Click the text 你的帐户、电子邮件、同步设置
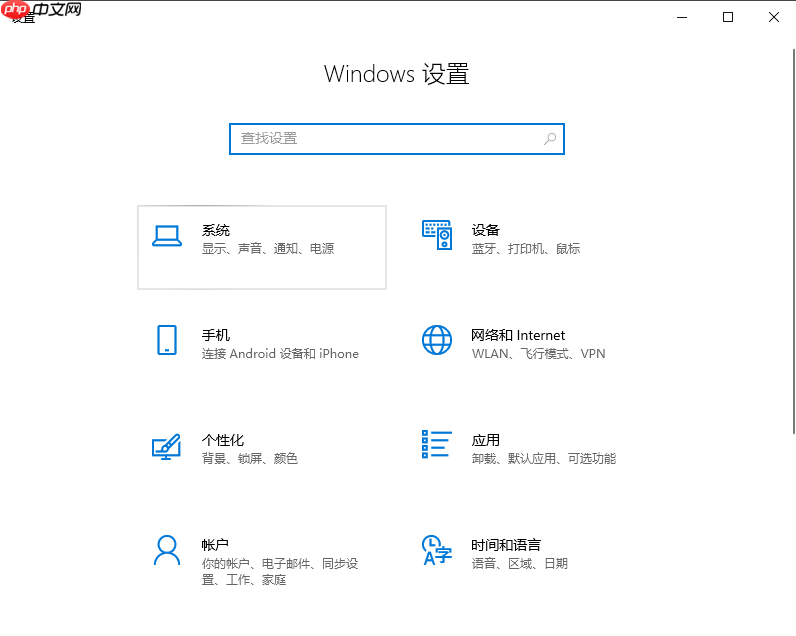 (280, 572)
